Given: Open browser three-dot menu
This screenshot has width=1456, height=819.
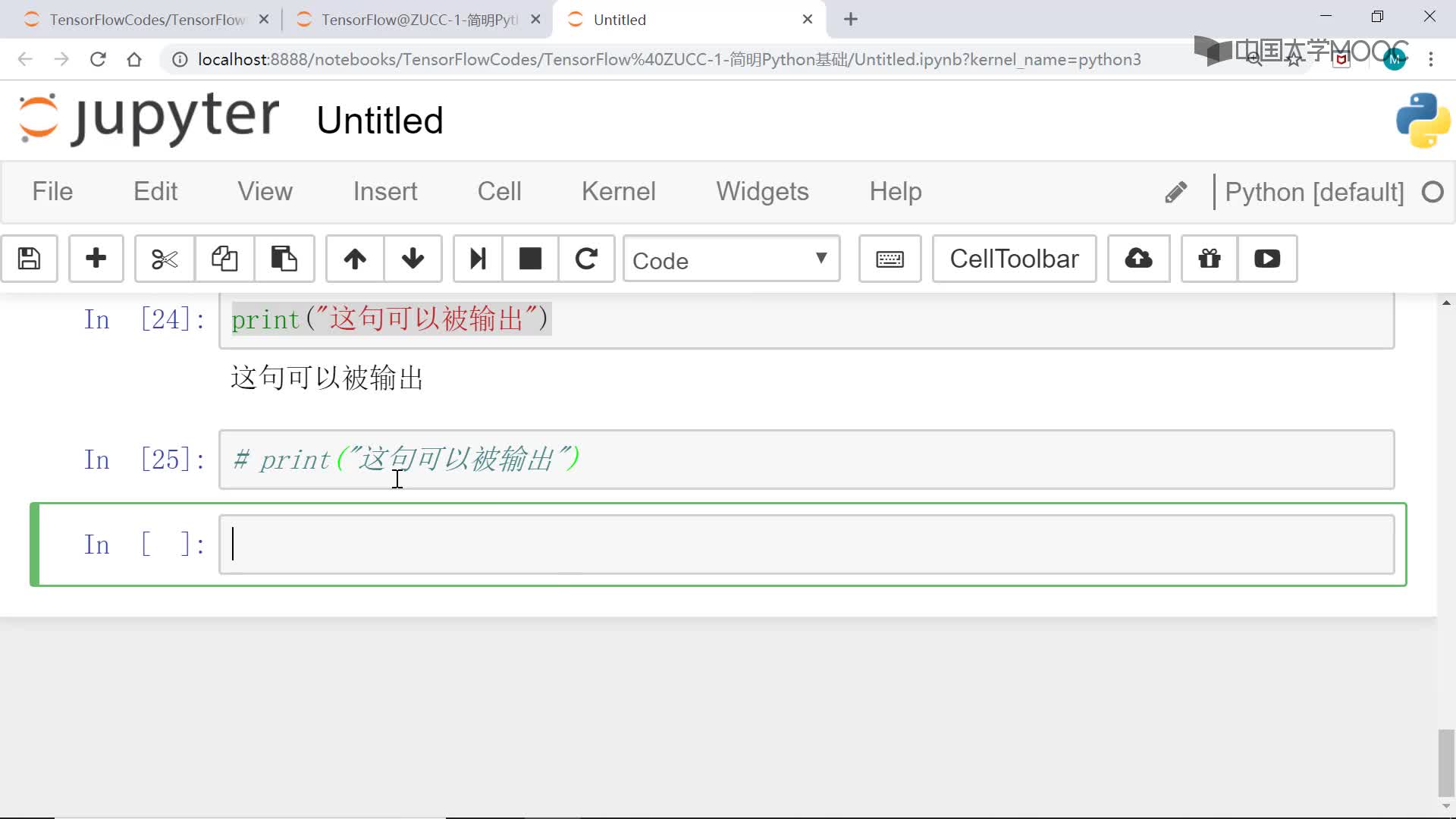Looking at the screenshot, I should pyautogui.click(x=1431, y=59).
